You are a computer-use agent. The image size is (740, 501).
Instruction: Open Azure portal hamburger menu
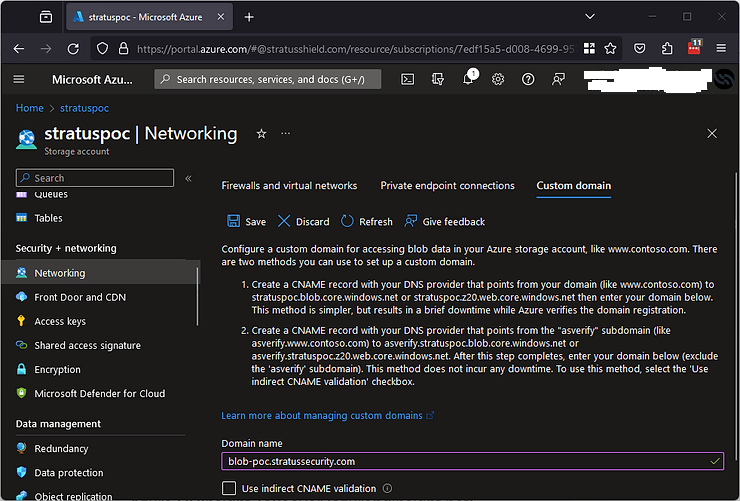[x=19, y=79]
